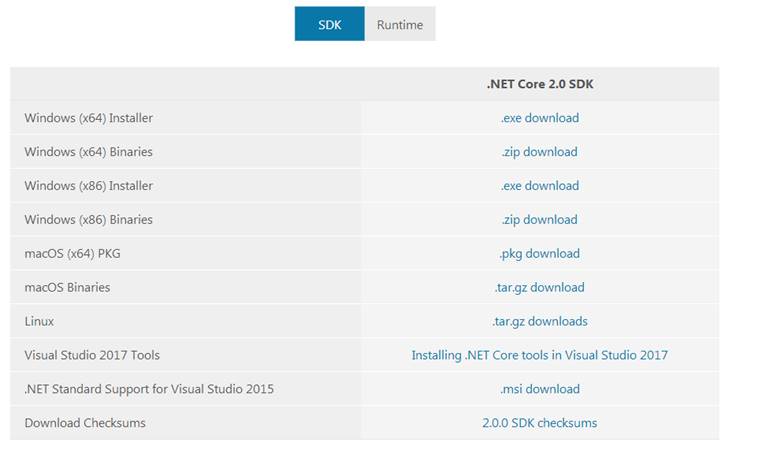
Task: Open the Linux .tar.gz downloads link
Action: click(539, 321)
